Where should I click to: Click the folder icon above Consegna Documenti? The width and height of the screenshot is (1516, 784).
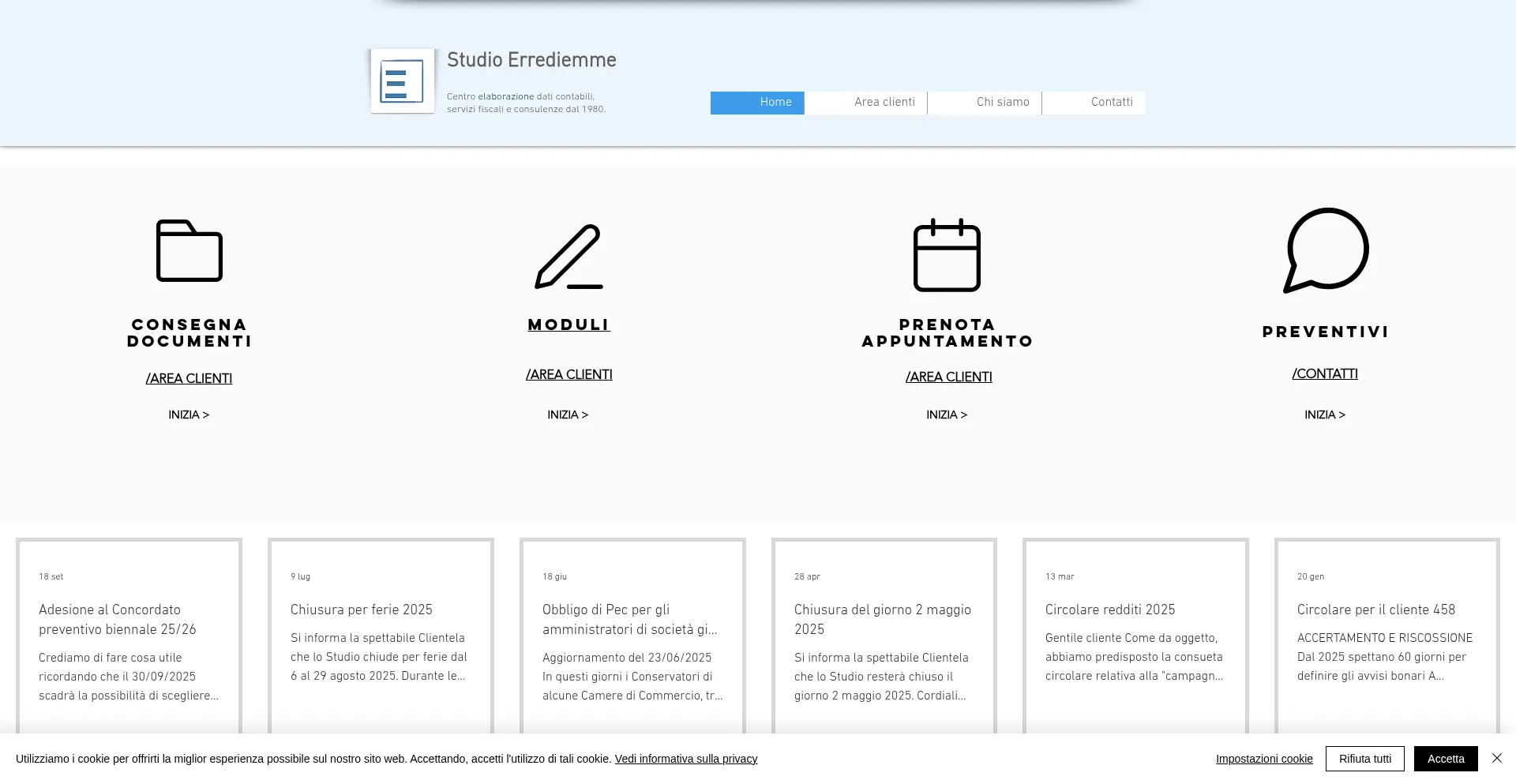click(189, 251)
